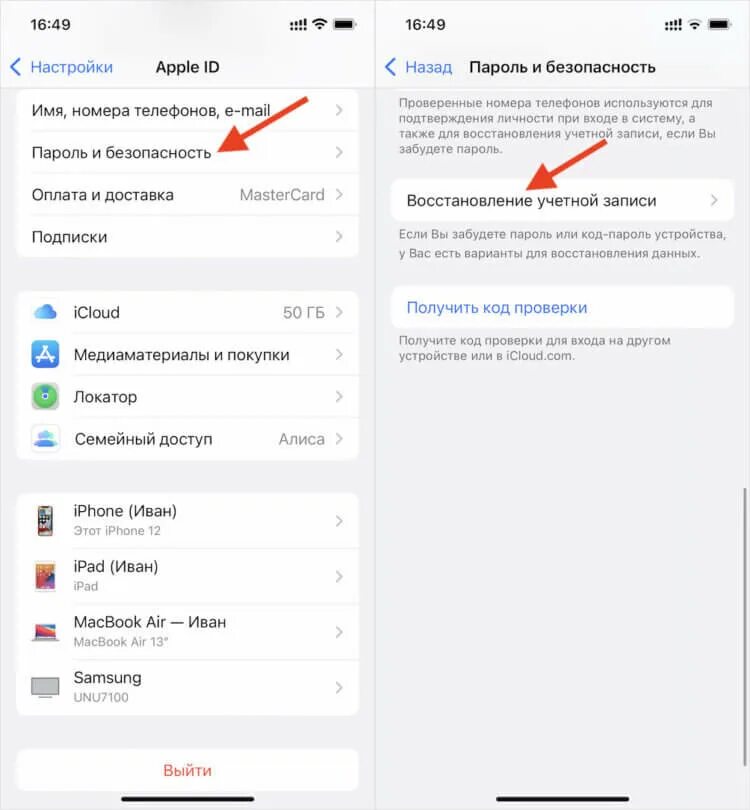Tap the green Локатор icon
The height and width of the screenshot is (810, 750).
tap(45, 397)
